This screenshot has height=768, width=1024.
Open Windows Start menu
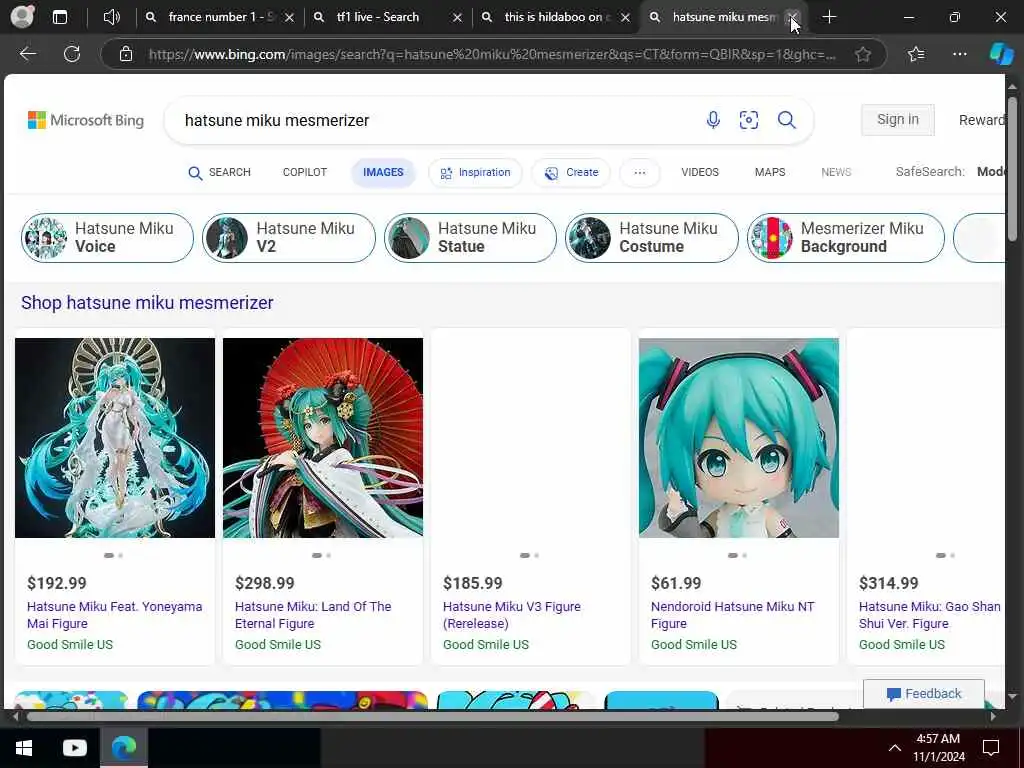point(24,748)
